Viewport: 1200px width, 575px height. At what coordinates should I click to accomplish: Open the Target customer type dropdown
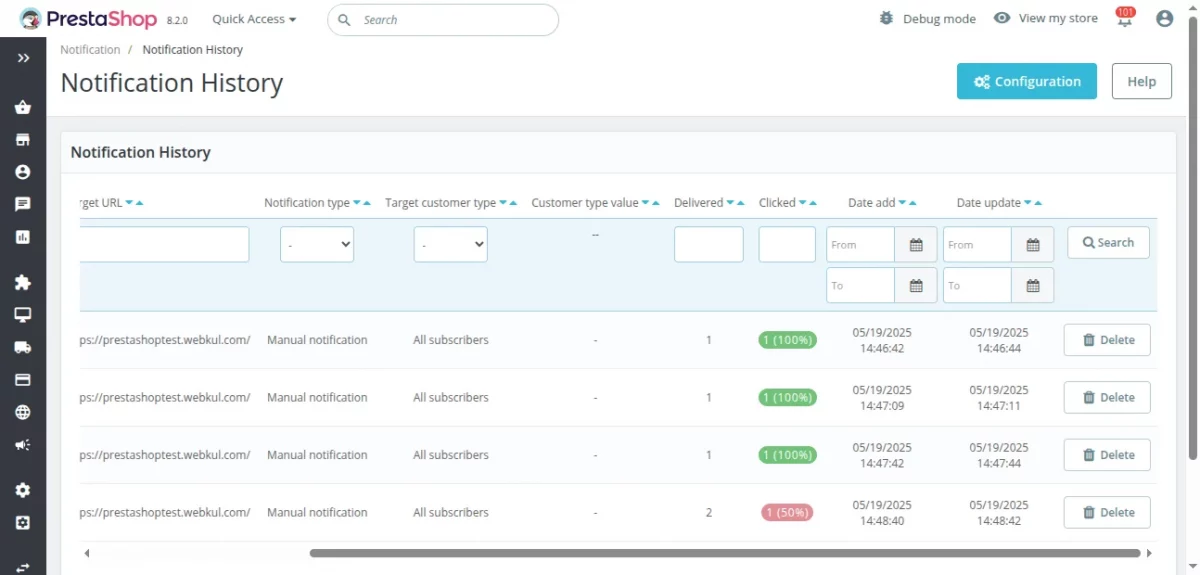pyautogui.click(x=450, y=244)
